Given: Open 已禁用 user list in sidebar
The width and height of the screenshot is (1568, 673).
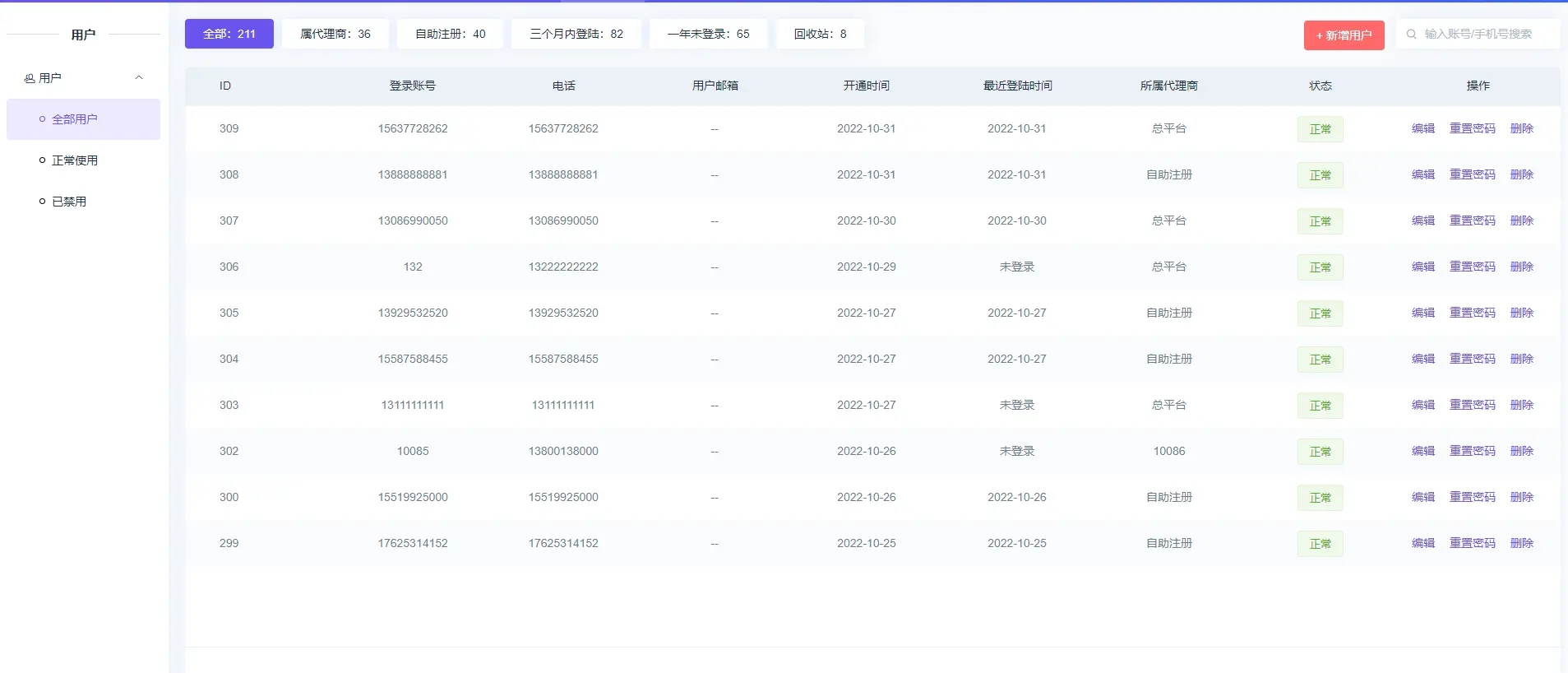Looking at the screenshot, I should pyautogui.click(x=68, y=202).
